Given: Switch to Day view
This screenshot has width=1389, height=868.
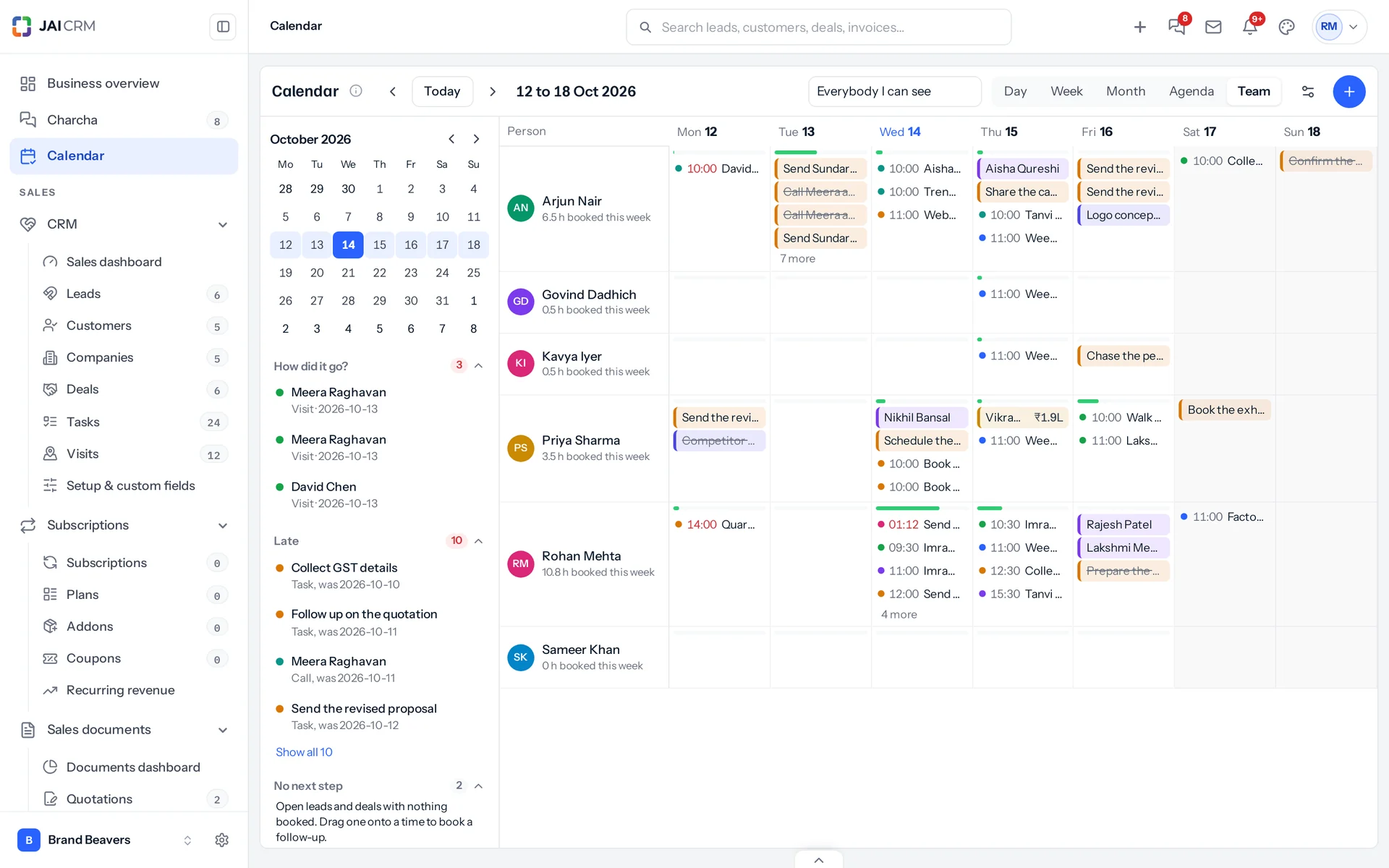Looking at the screenshot, I should (1015, 91).
